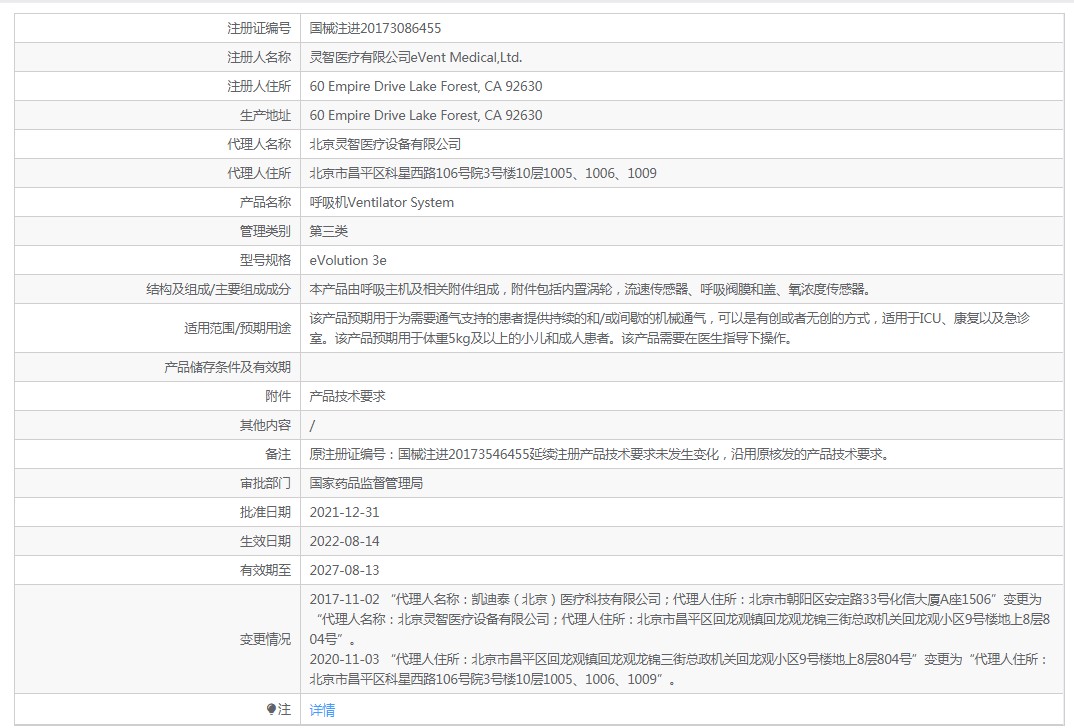
Task: Click registration number 国械注进20173086455
Action: (x=375, y=28)
